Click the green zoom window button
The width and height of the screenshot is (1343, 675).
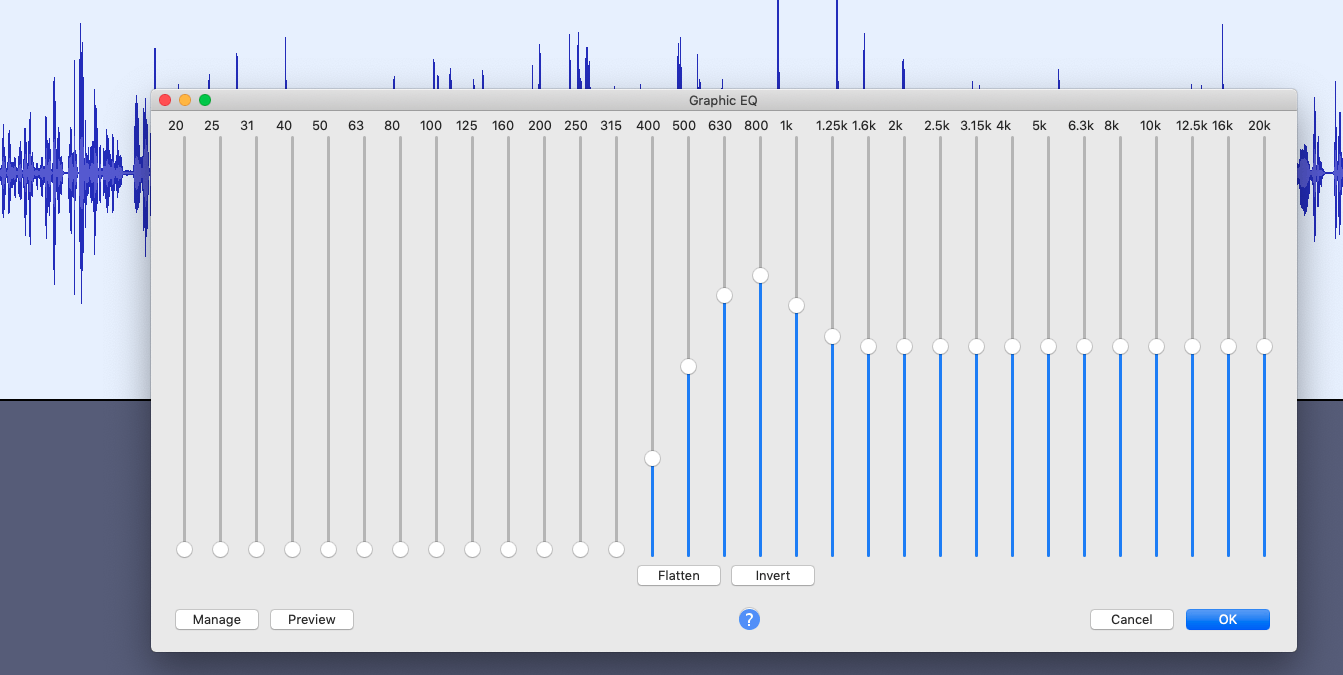(x=205, y=100)
